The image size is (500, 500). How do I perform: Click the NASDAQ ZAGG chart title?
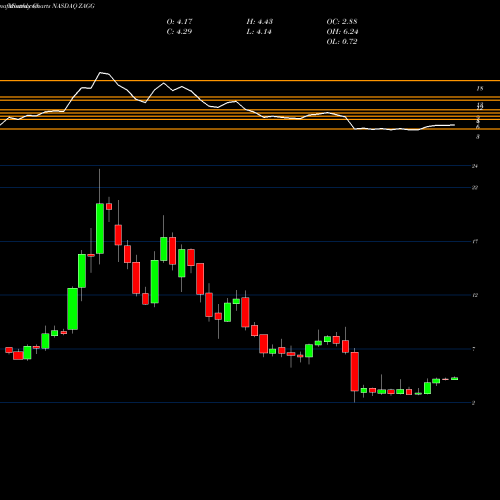click(73, 6)
